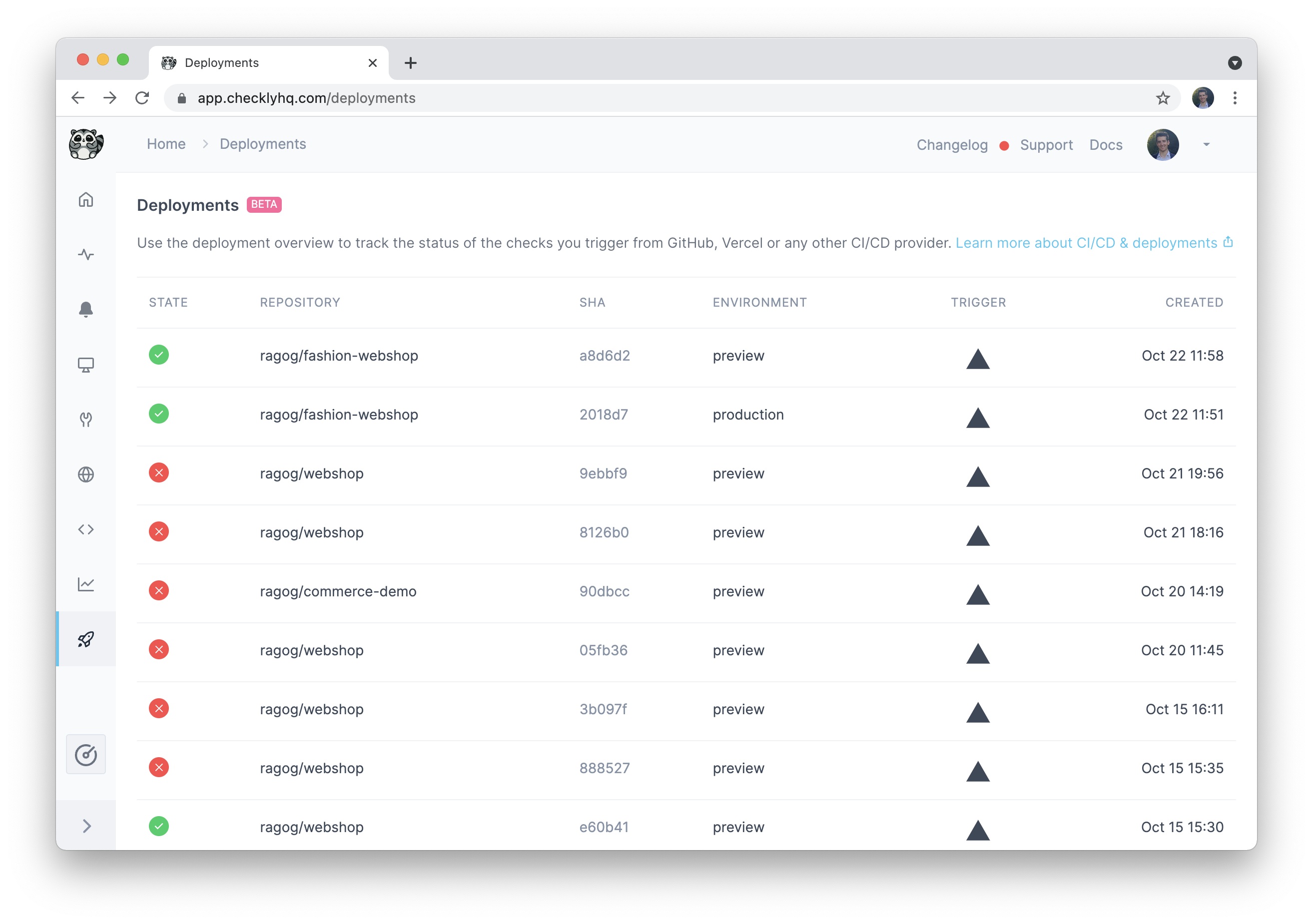Open private locations via the globe icon
The height and width of the screenshot is (924, 1313).
pos(86,474)
